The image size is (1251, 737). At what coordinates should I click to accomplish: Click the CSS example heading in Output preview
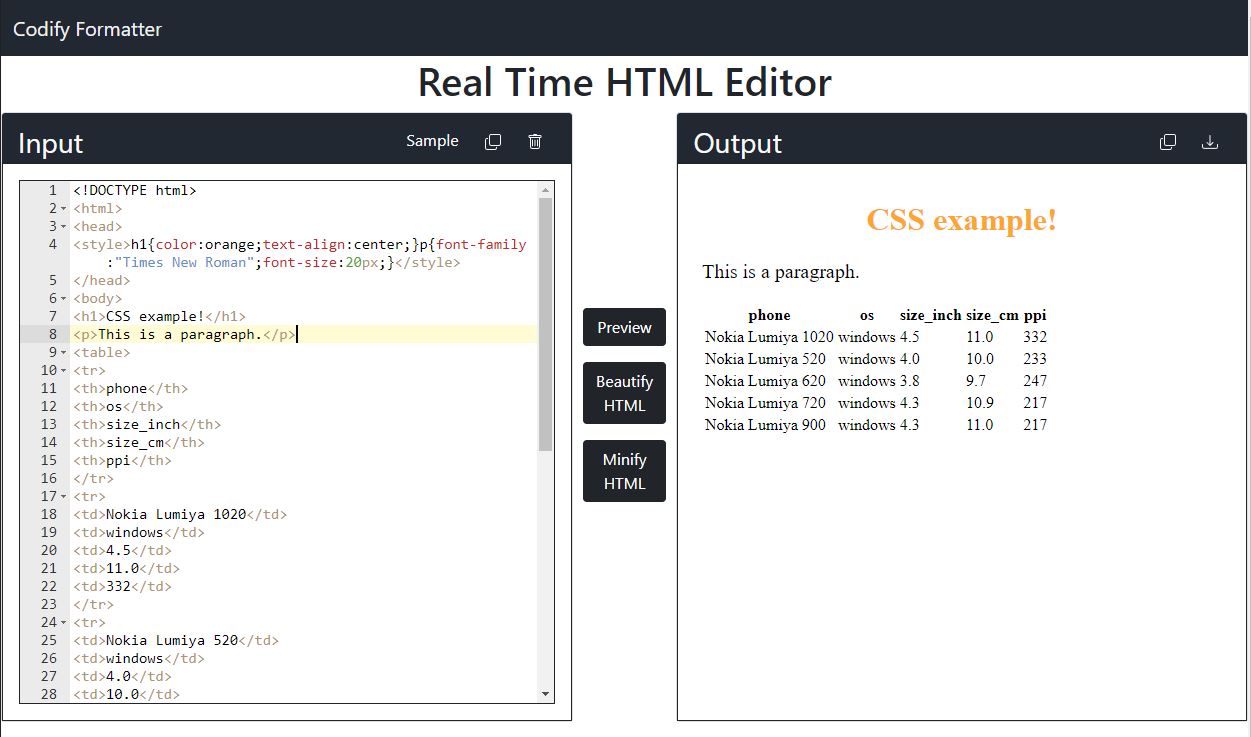tap(960, 220)
